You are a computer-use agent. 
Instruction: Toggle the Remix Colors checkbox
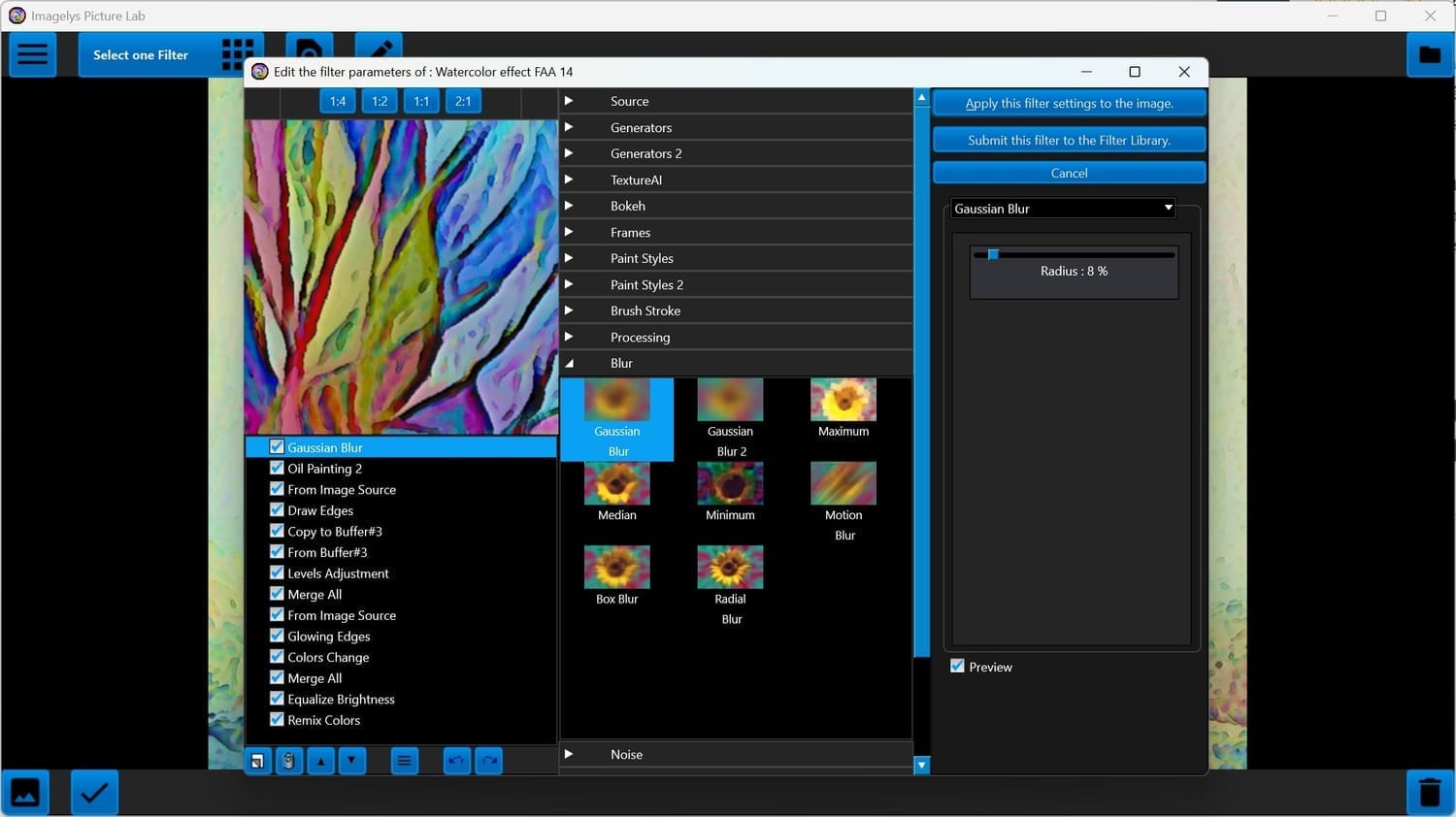[x=277, y=719]
